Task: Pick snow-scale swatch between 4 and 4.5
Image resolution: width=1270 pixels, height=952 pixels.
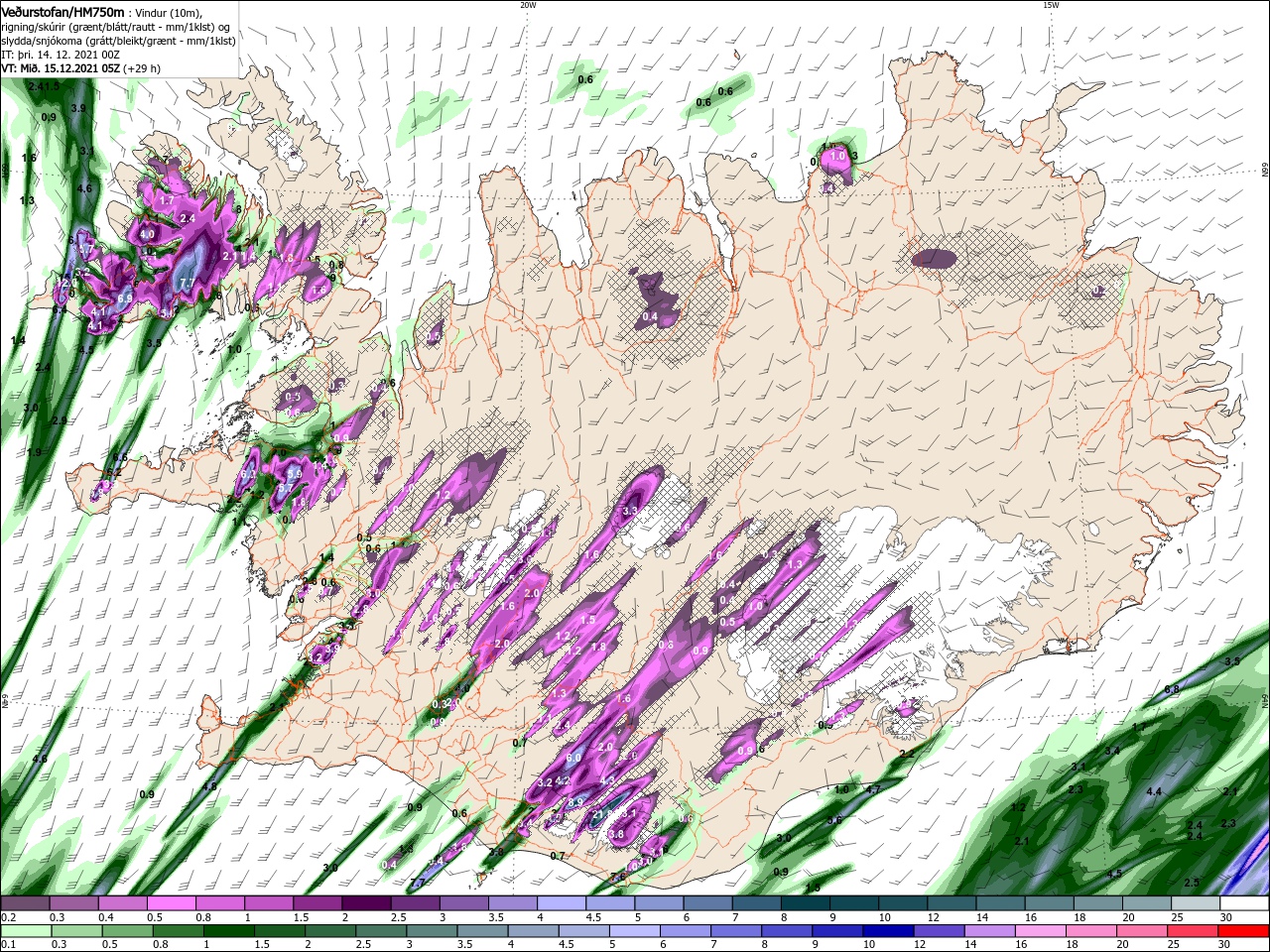Action: [x=562, y=904]
